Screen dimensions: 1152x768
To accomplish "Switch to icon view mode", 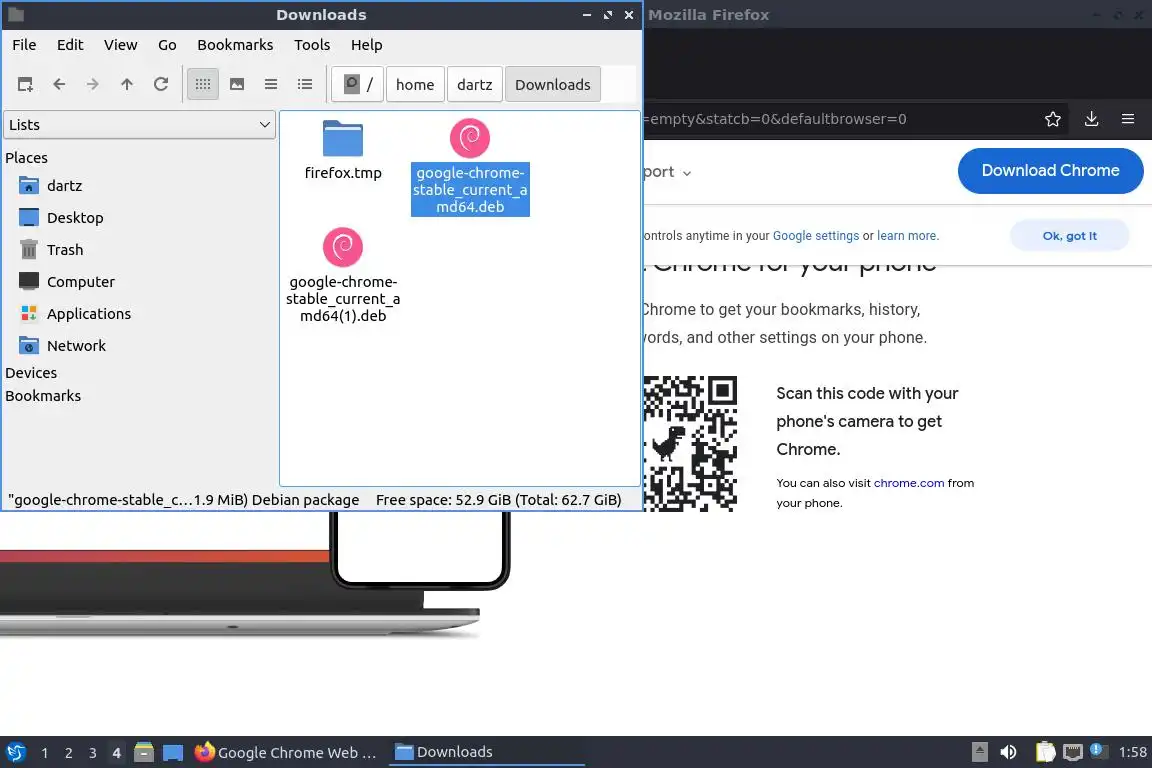I will pyautogui.click(x=203, y=85).
